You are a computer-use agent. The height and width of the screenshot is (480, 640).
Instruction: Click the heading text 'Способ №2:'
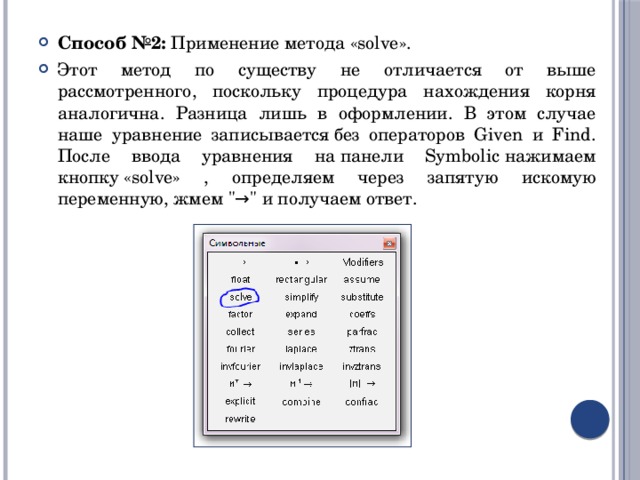click(x=112, y=43)
